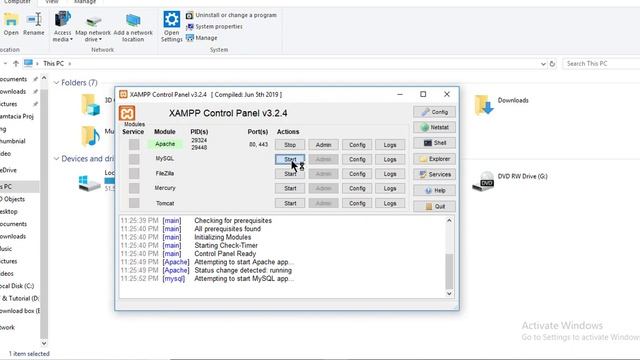This screenshot has width=640, height=360.
Task: Collapse the Folders (7) group
Action: click(56, 83)
